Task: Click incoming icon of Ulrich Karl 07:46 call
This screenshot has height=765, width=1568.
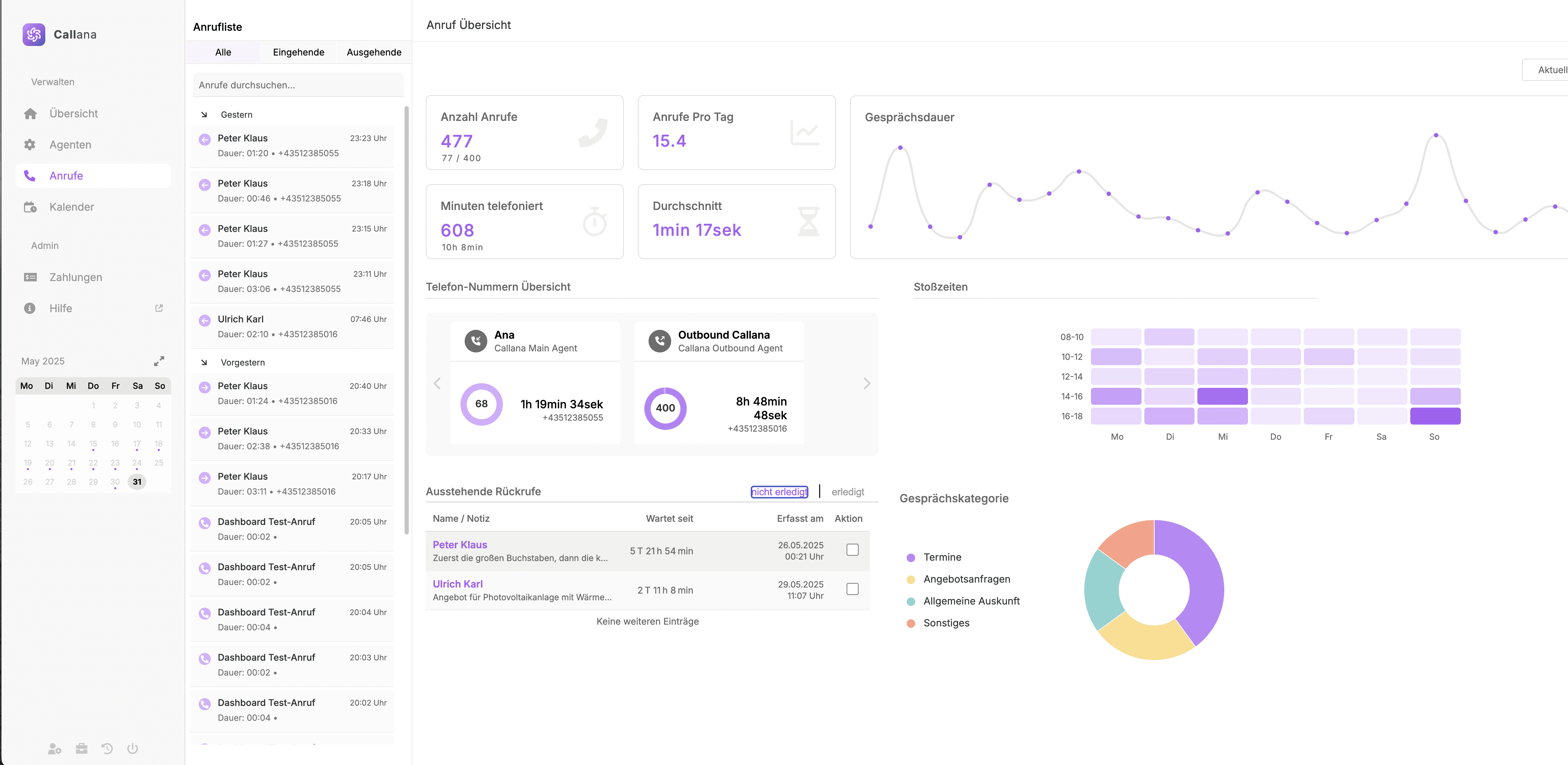Action: coord(205,320)
